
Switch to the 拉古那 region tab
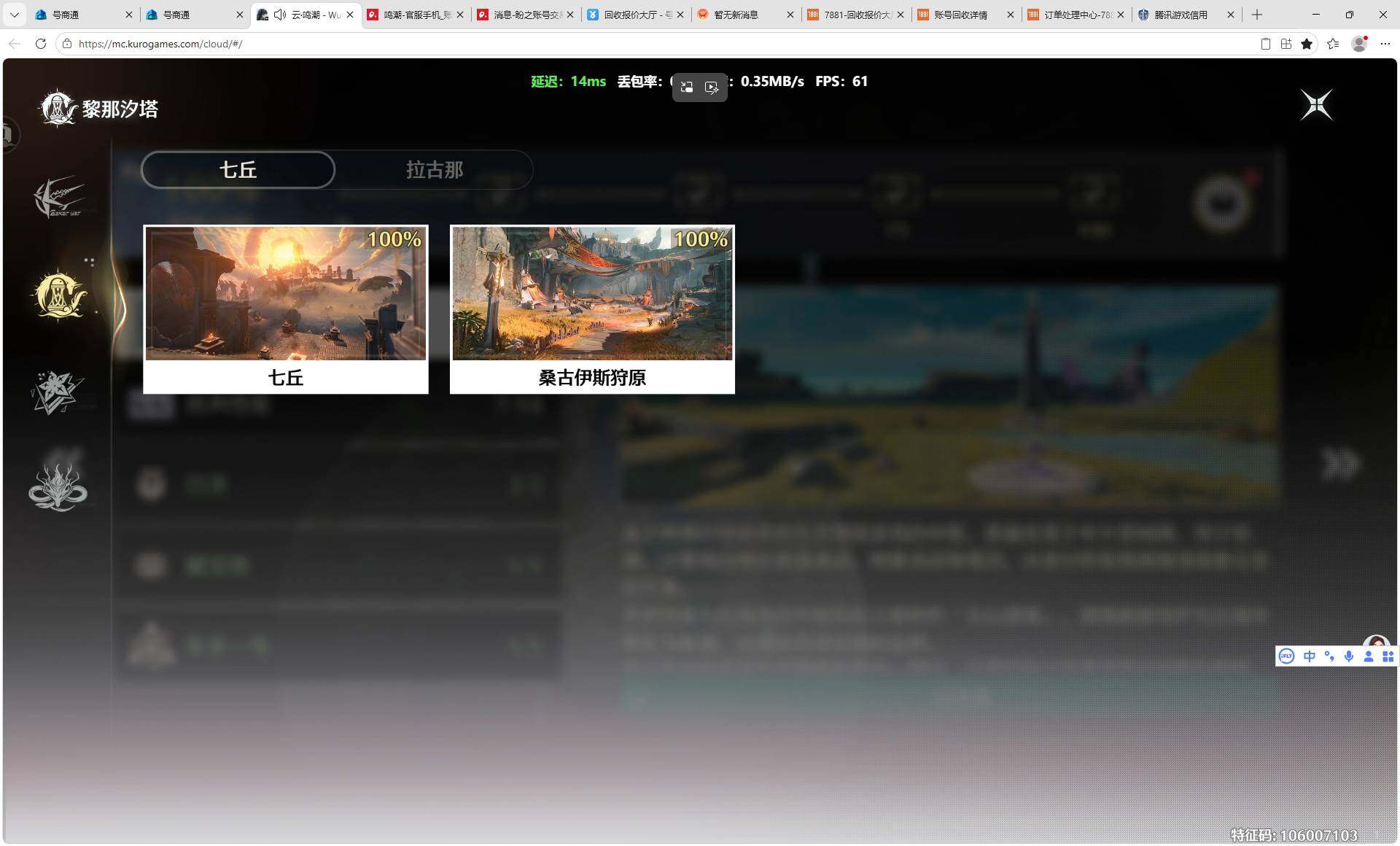pyautogui.click(x=435, y=170)
